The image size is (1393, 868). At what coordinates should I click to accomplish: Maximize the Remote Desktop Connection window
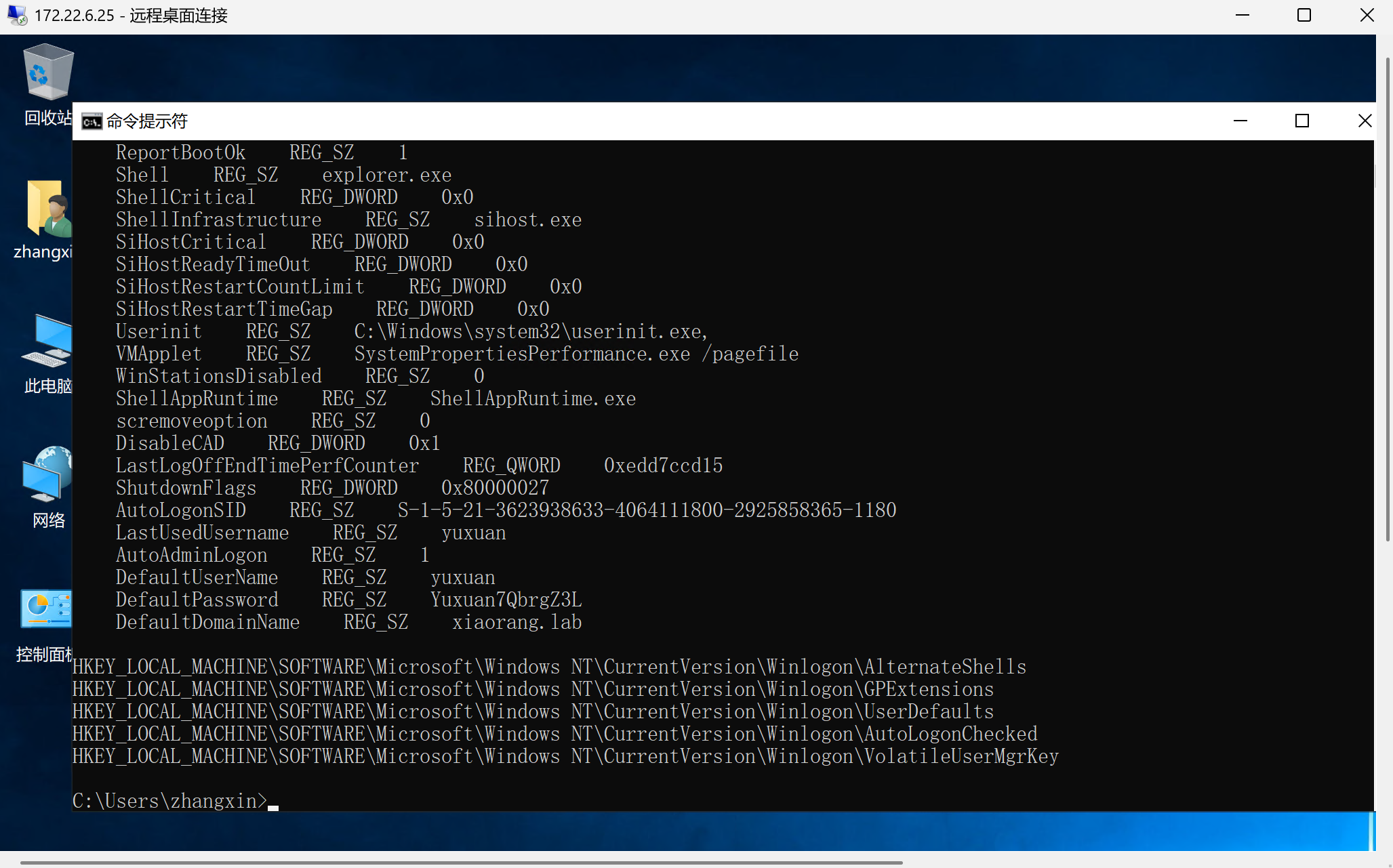(1304, 15)
